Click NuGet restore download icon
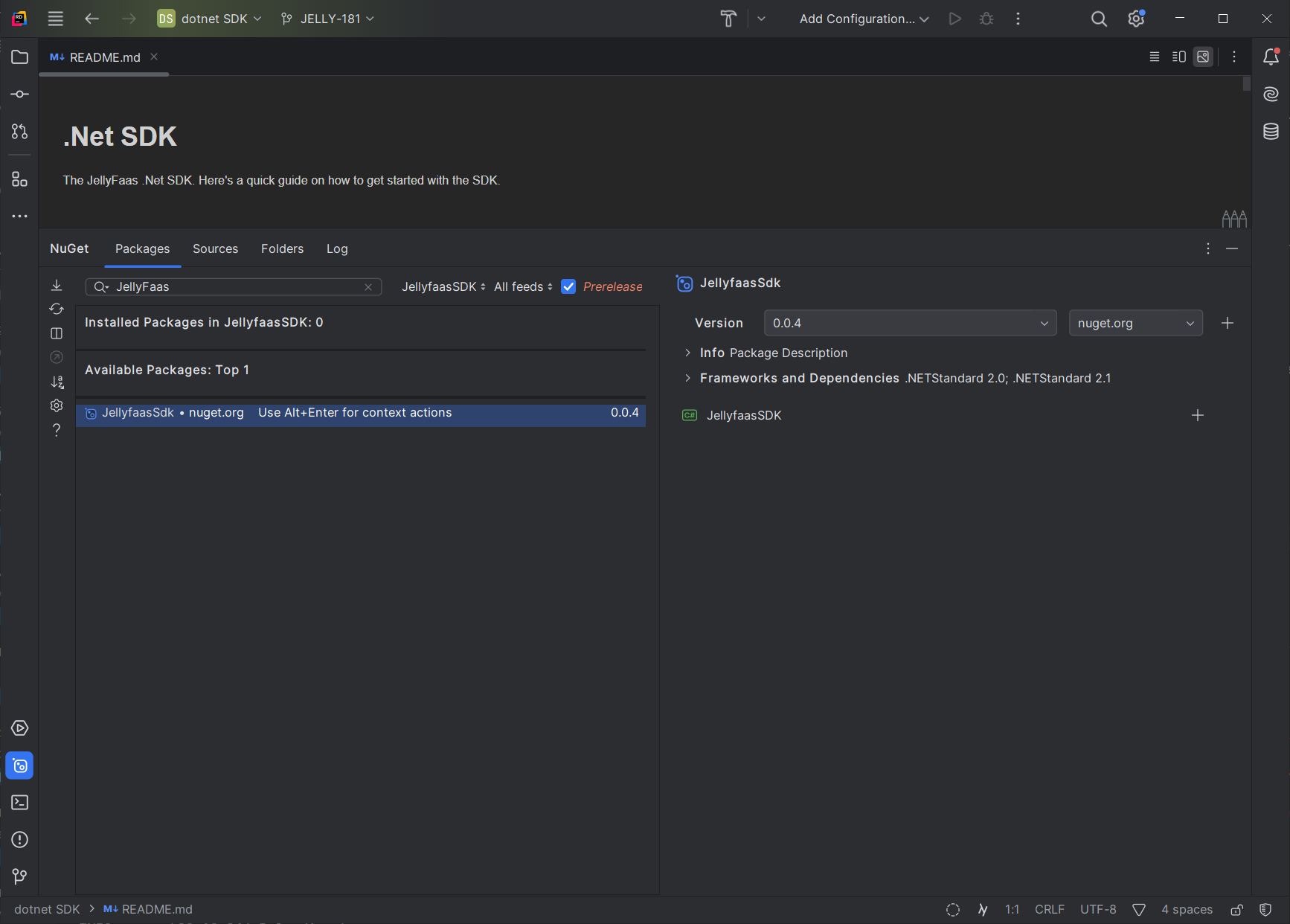 (x=57, y=286)
